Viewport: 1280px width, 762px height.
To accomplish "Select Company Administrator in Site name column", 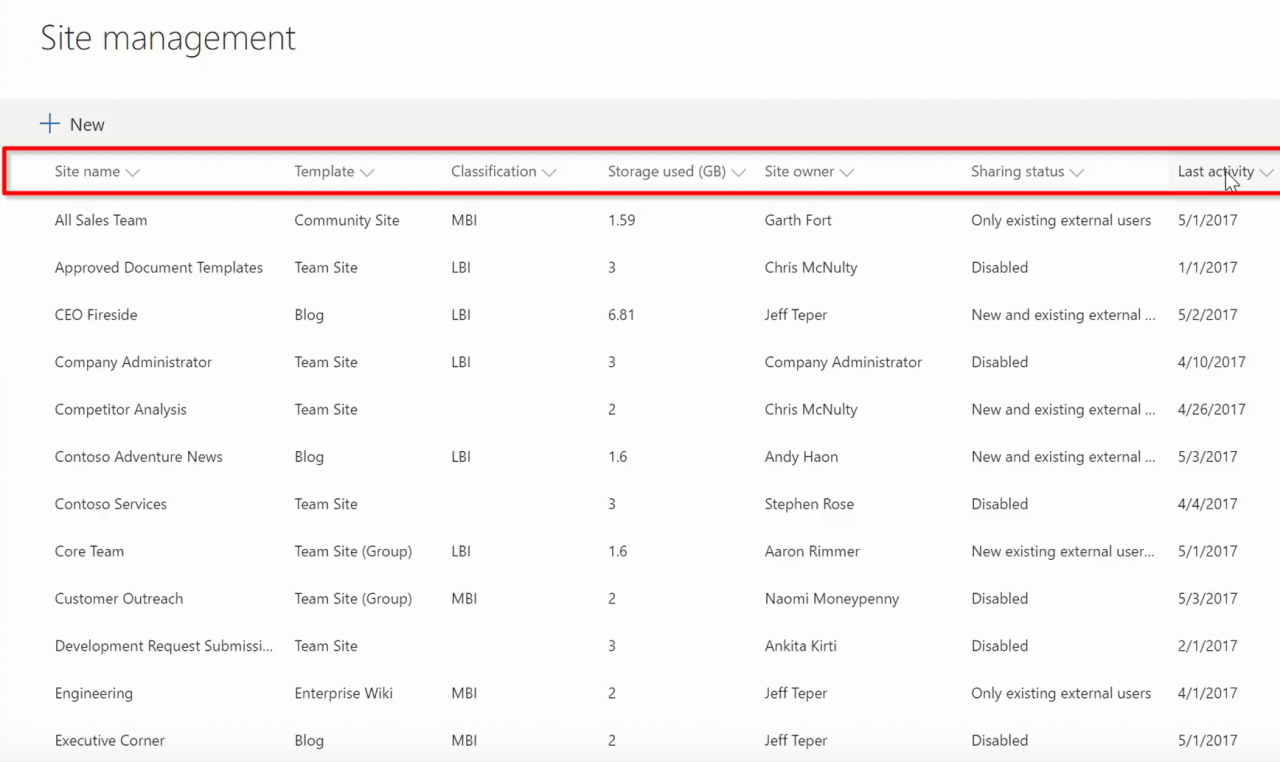I will (133, 362).
